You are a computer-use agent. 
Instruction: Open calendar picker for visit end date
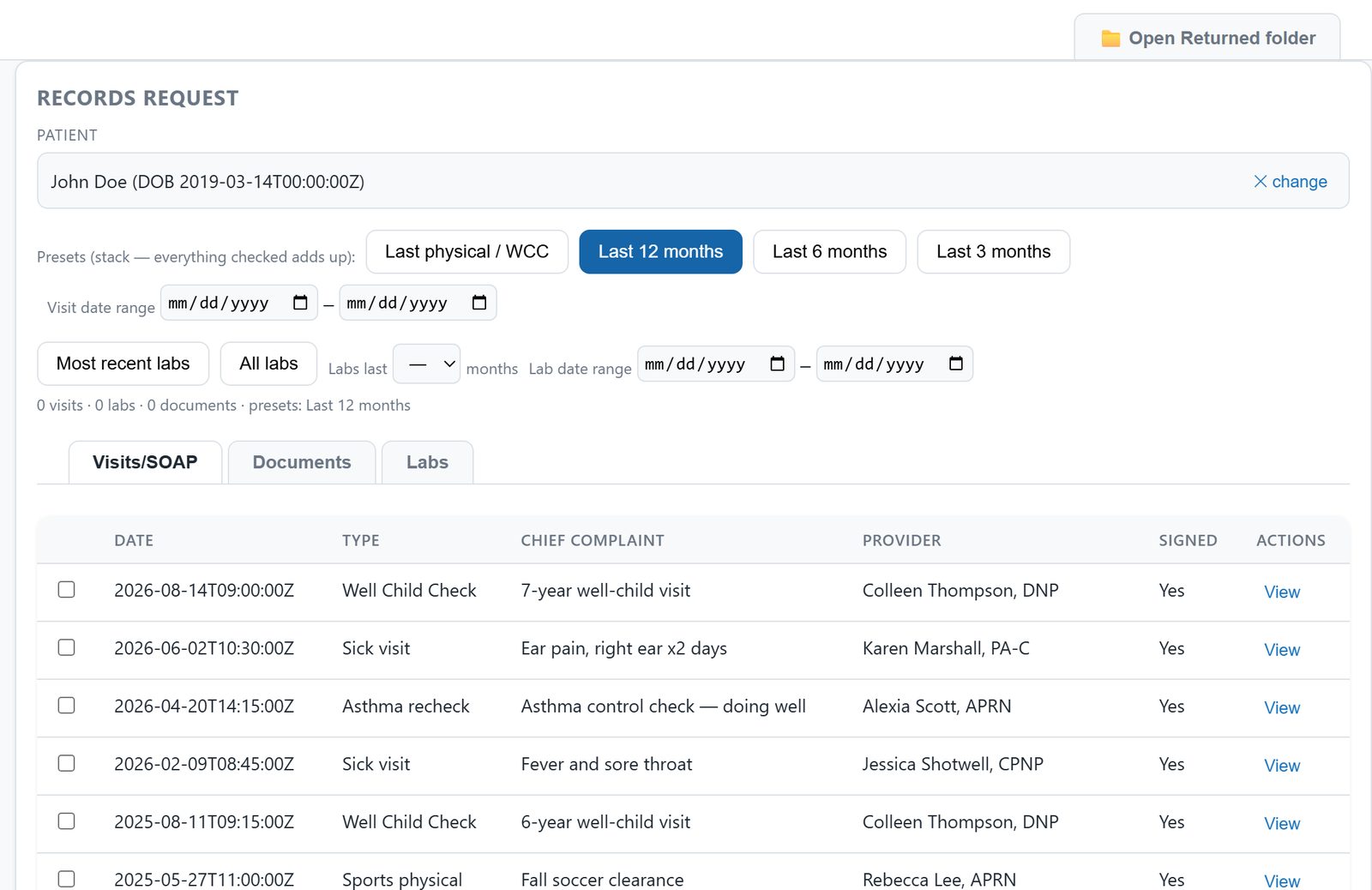tap(479, 303)
